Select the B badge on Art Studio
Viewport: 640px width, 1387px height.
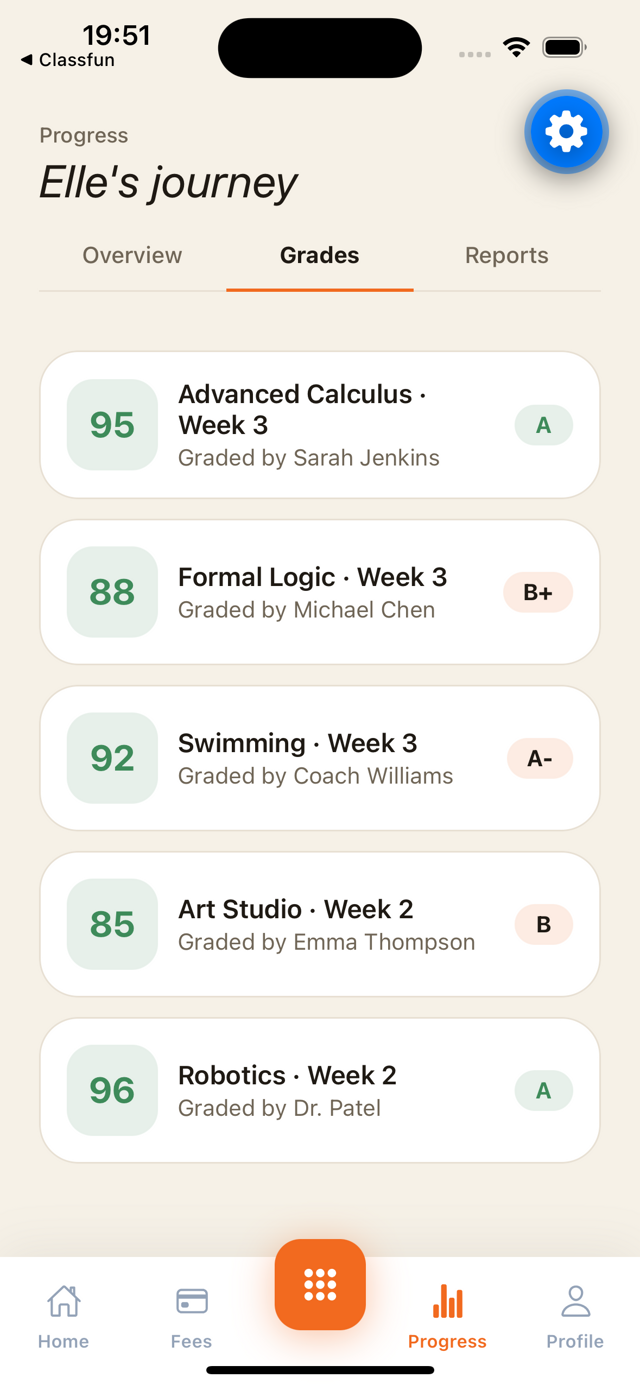543,924
